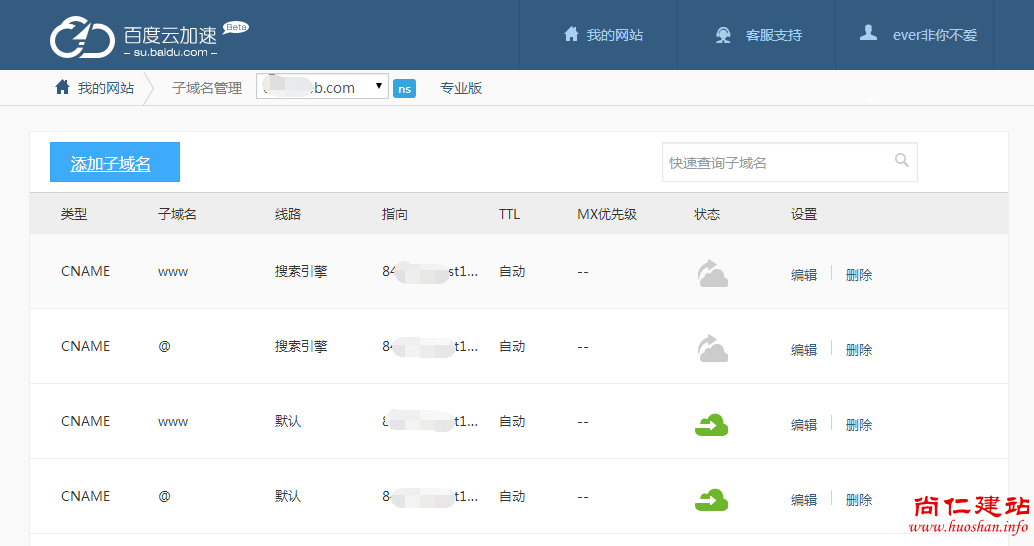Image resolution: width=1034 pixels, height=546 pixels.
Task: Click the 快速查询子域名 search field
Action: [775, 162]
